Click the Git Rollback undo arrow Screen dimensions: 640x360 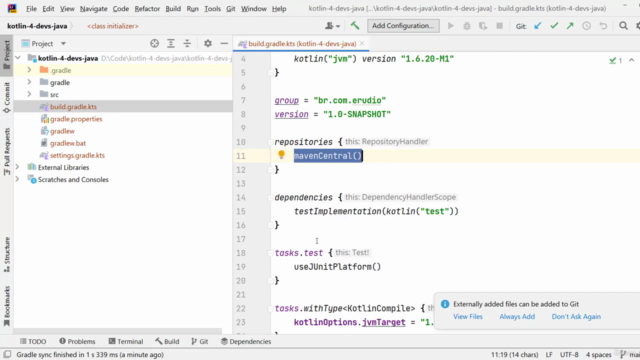pos(603,26)
